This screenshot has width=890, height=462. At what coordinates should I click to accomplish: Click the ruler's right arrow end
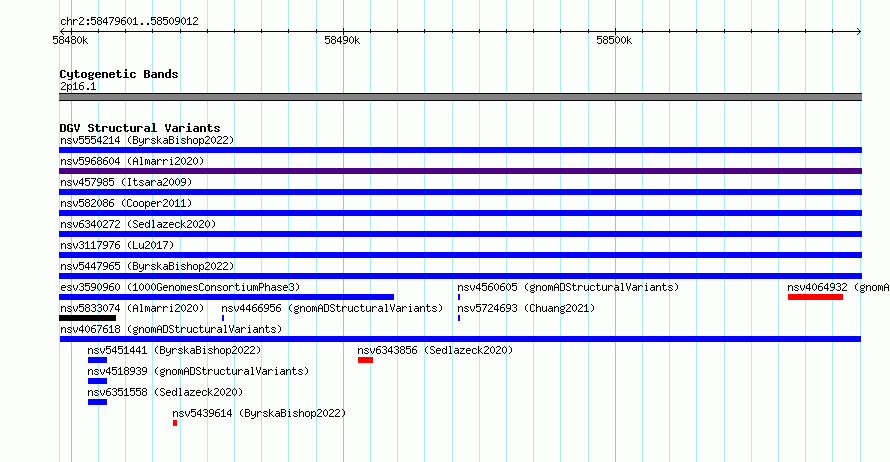pyautogui.click(x=859, y=31)
